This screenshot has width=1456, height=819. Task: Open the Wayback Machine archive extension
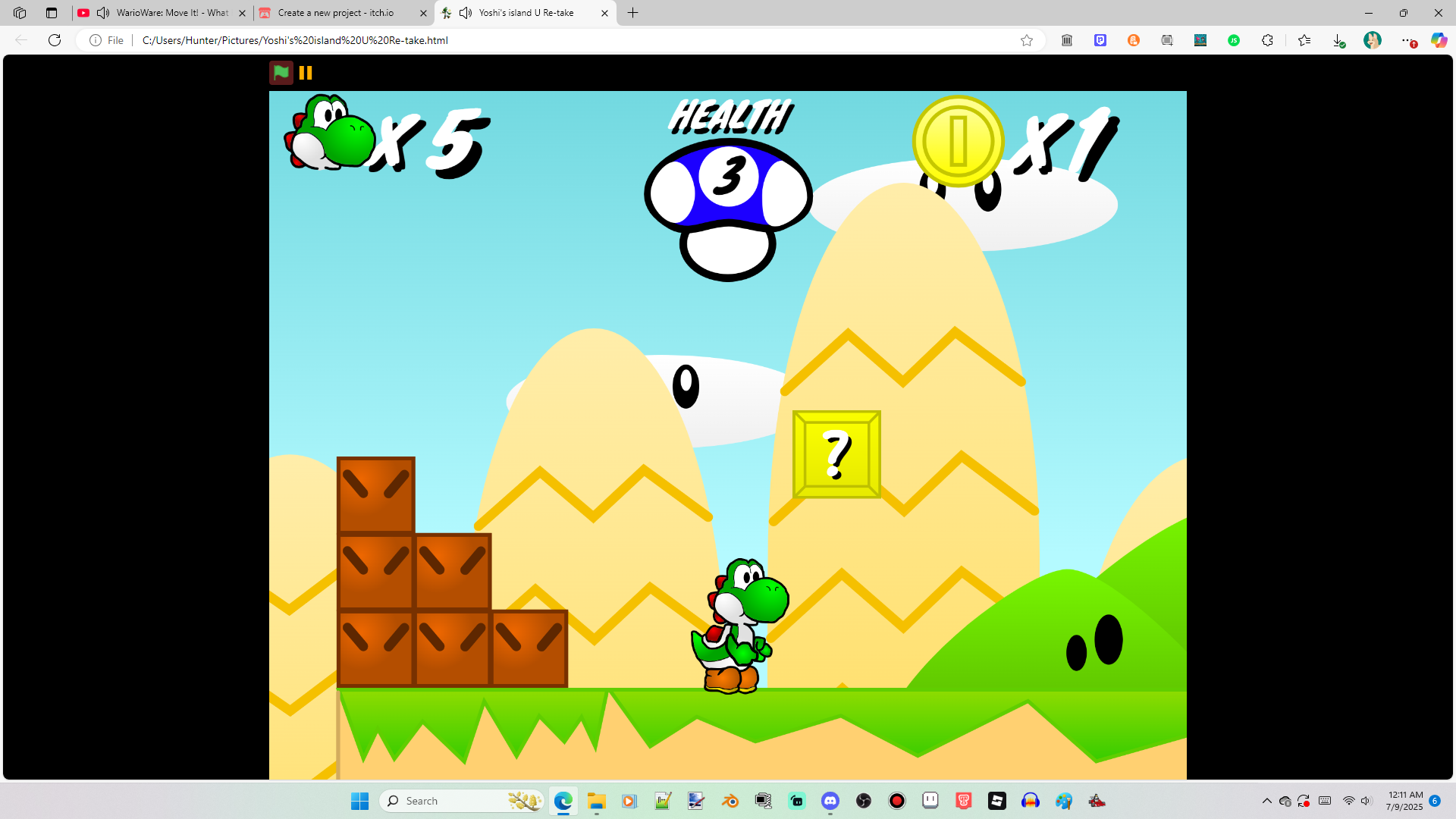1067,40
